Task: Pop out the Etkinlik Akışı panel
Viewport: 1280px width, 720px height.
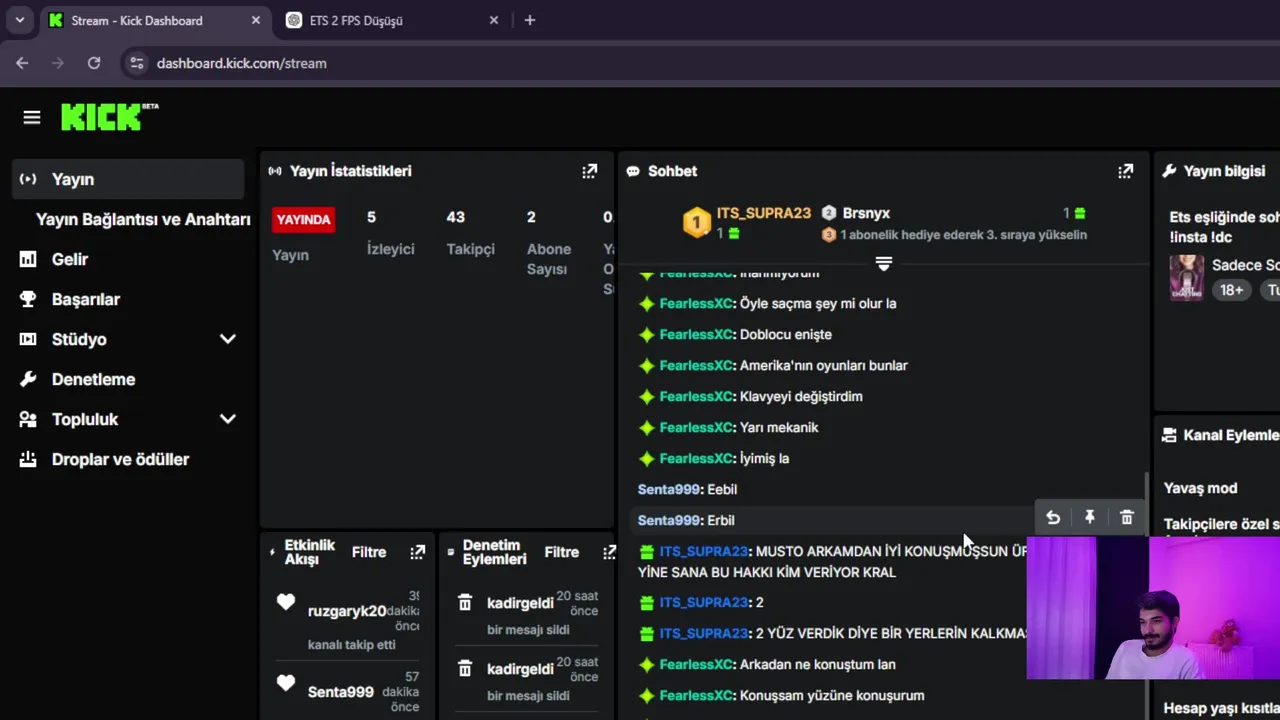Action: (x=417, y=552)
